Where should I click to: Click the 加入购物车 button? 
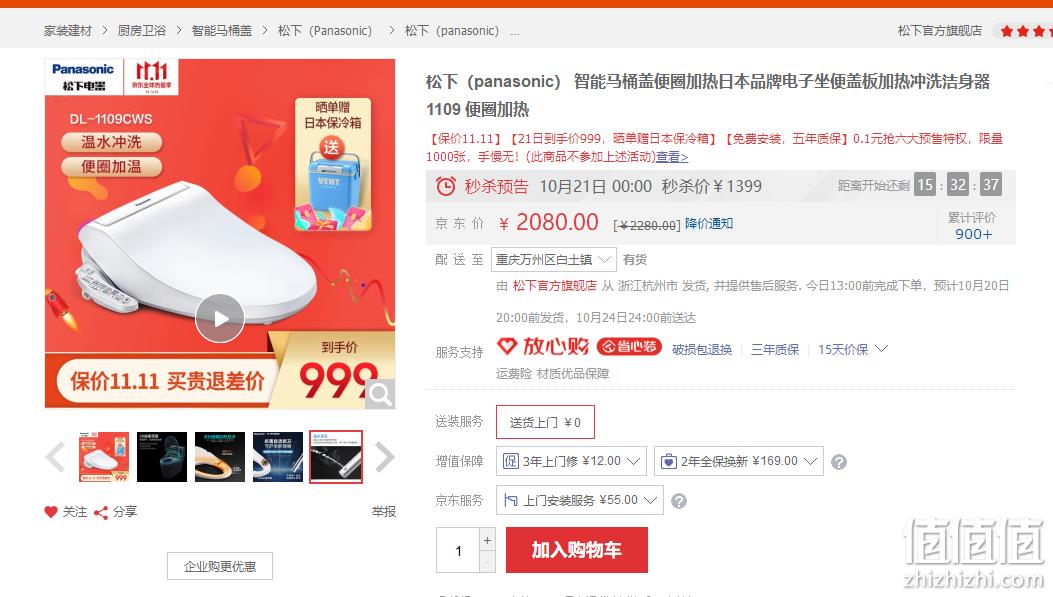point(577,550)
